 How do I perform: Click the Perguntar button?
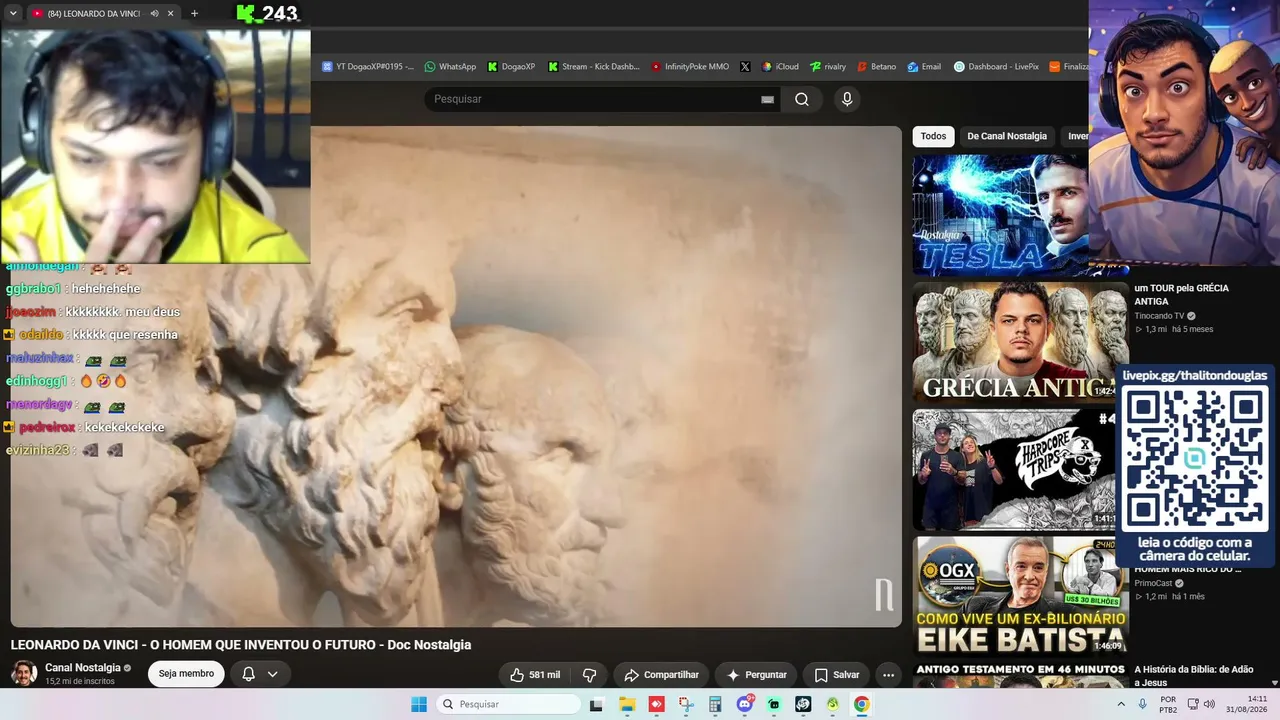(x=757, y=675)
